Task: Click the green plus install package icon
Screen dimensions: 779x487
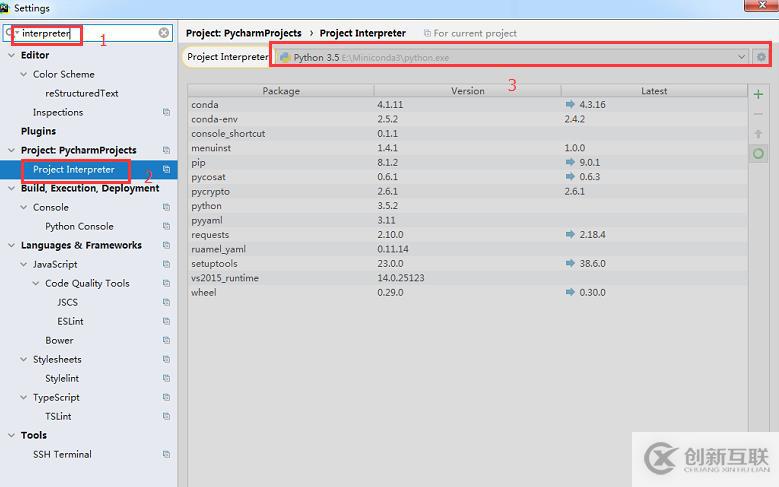Action: (x=758, y=94)
